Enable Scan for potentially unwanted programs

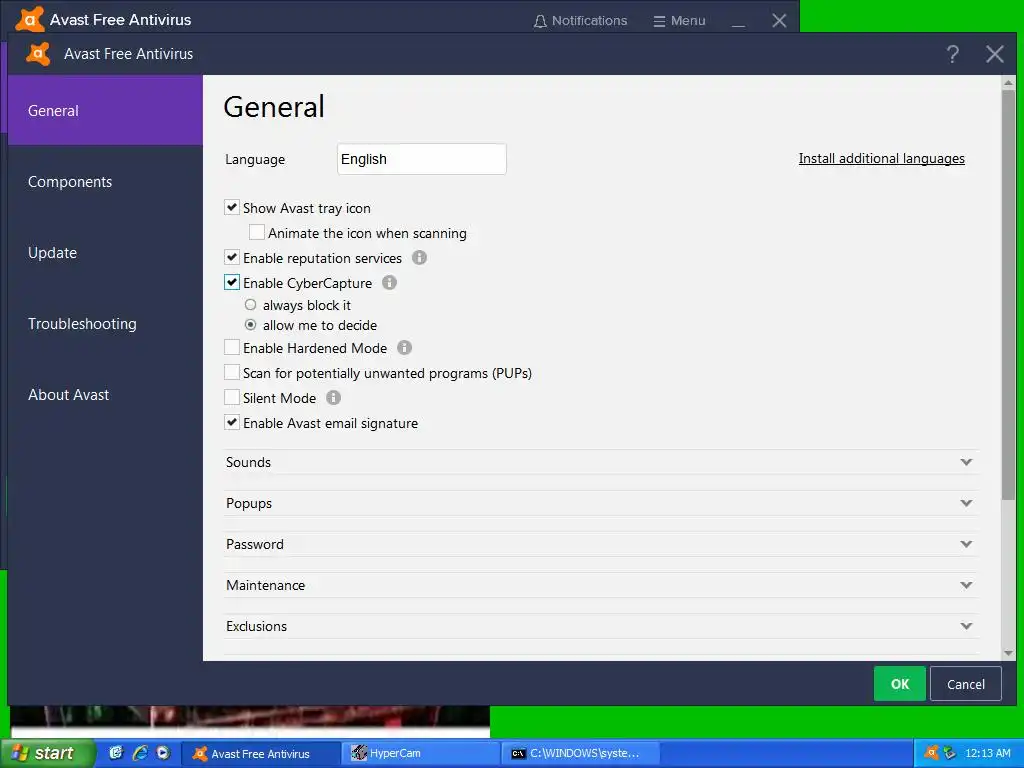click(232, 372)
